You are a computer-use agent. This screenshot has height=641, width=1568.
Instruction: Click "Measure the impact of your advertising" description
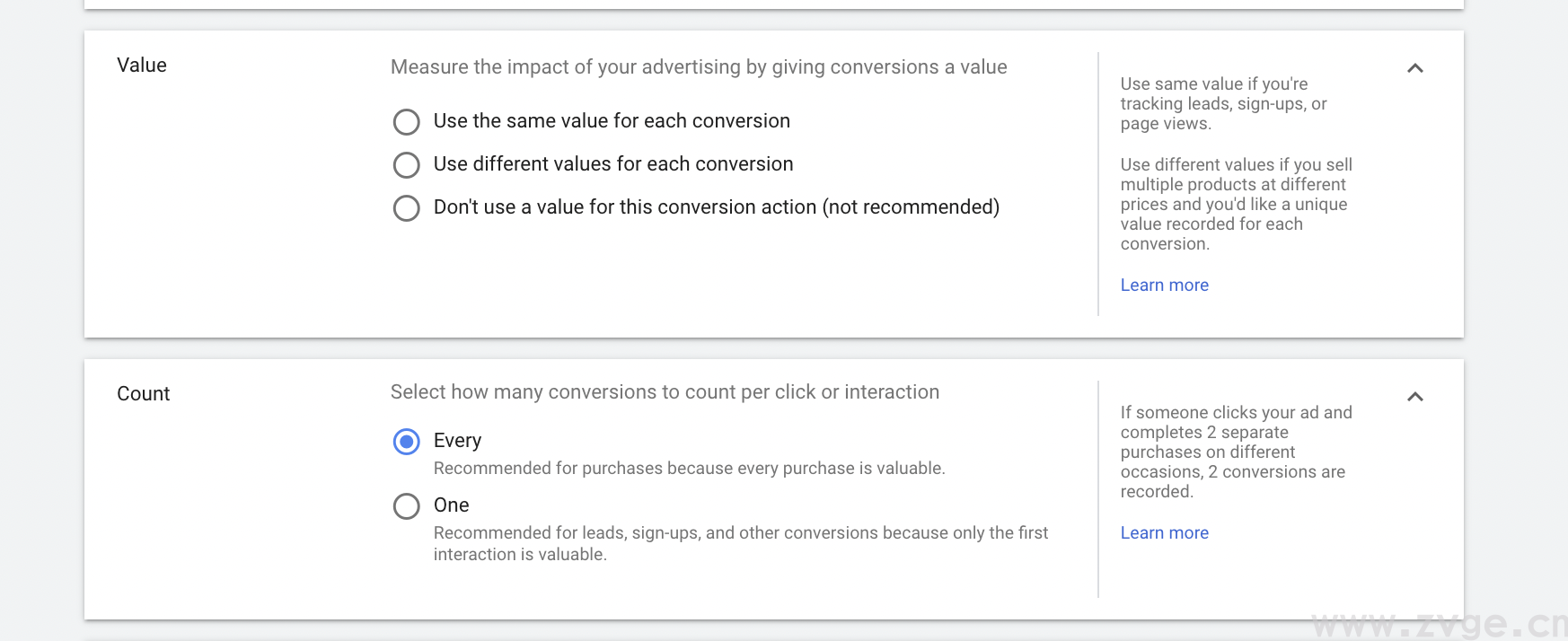coord(698,66)
